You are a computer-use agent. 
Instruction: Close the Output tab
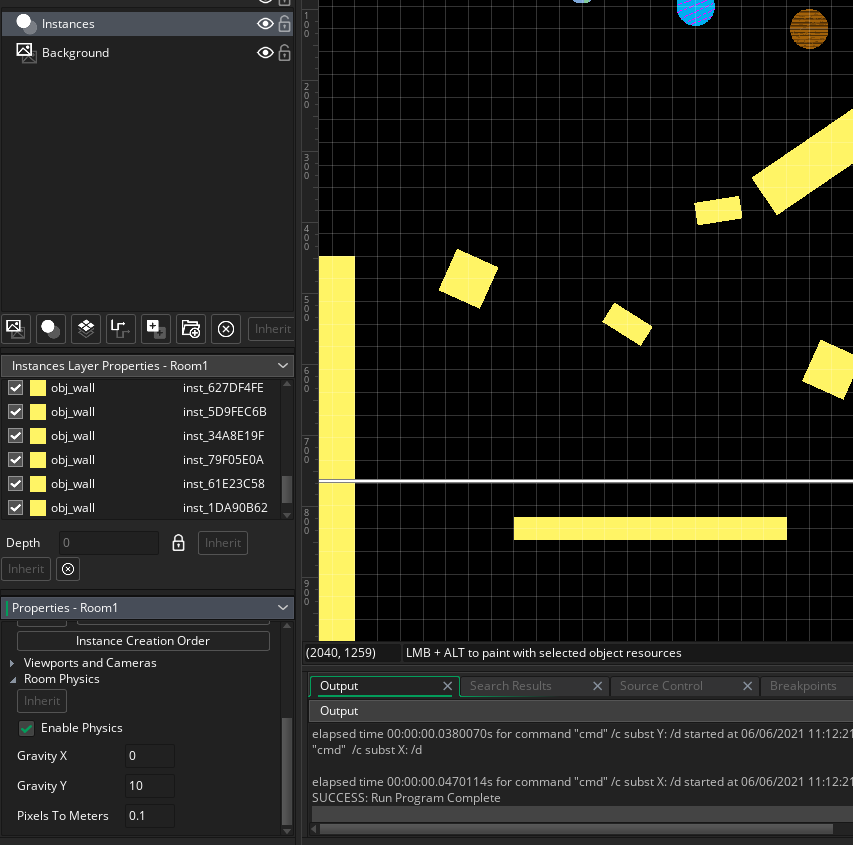[447, 686]
